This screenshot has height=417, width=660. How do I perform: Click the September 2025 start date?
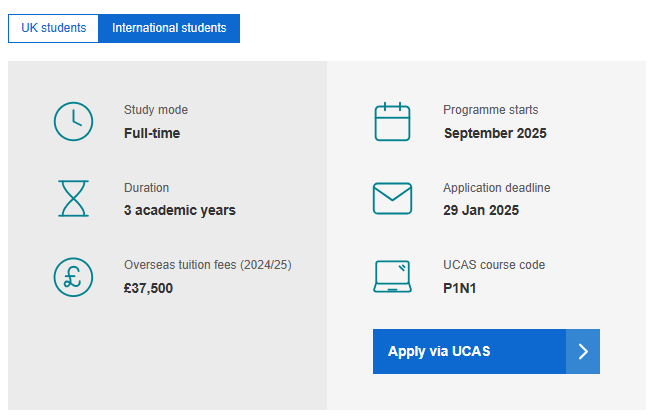click(495, 133)
